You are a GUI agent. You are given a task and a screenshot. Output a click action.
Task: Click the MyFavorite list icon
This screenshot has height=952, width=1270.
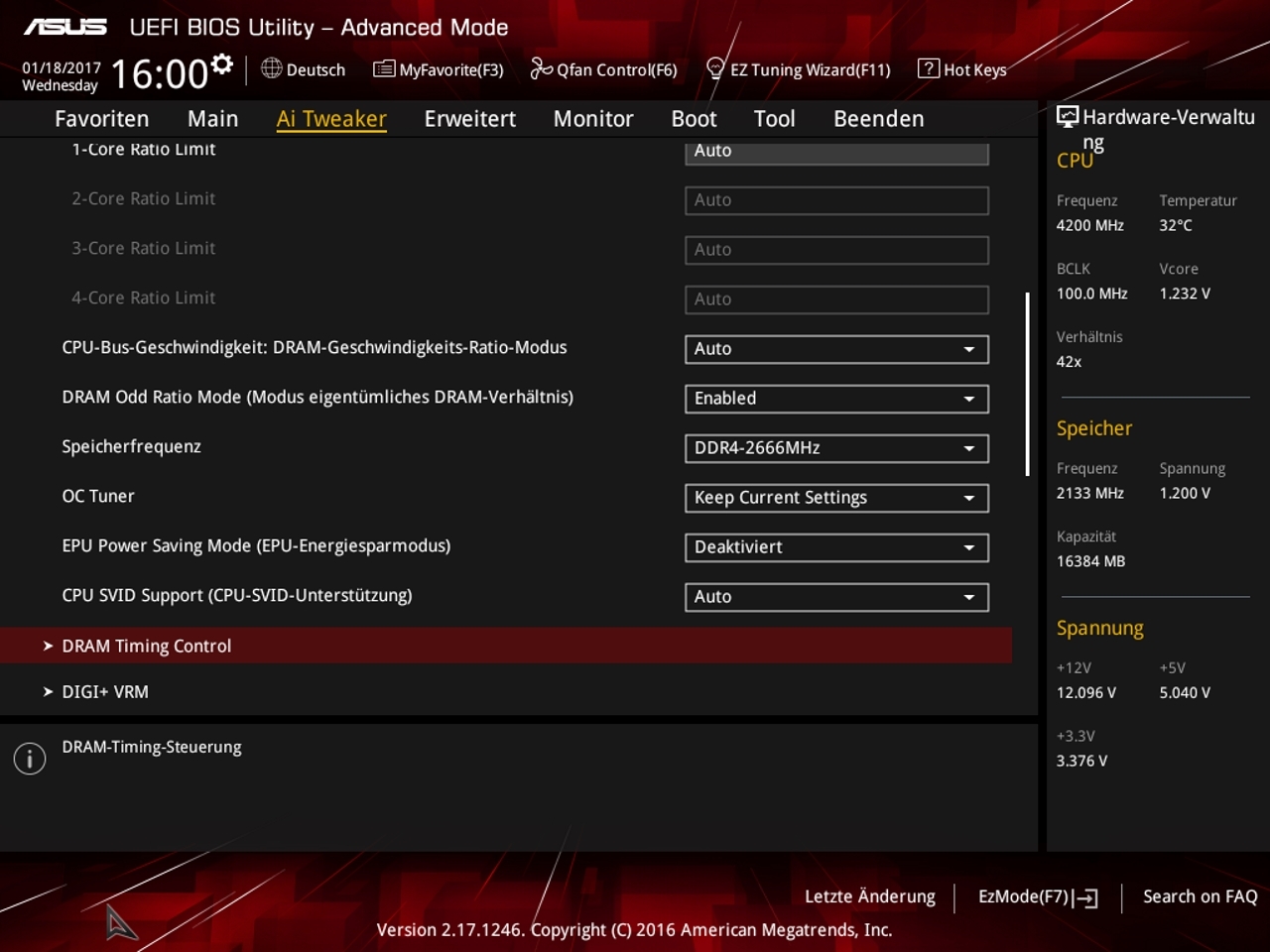pyautogui.click(x=384, y=68)
